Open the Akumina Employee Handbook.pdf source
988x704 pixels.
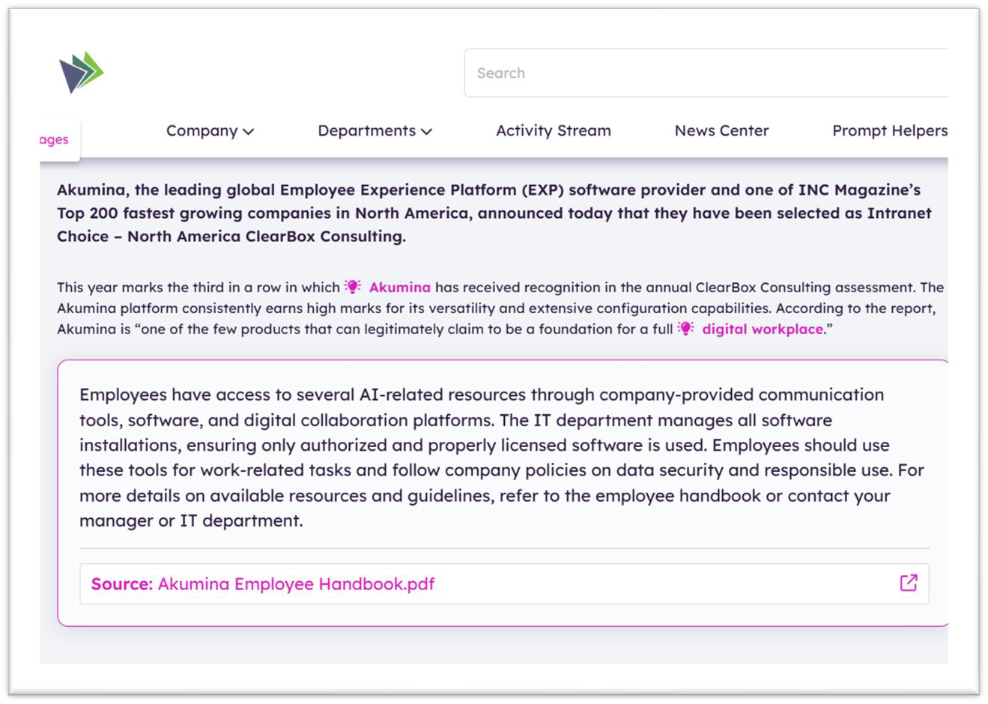(x=296, y=584)
